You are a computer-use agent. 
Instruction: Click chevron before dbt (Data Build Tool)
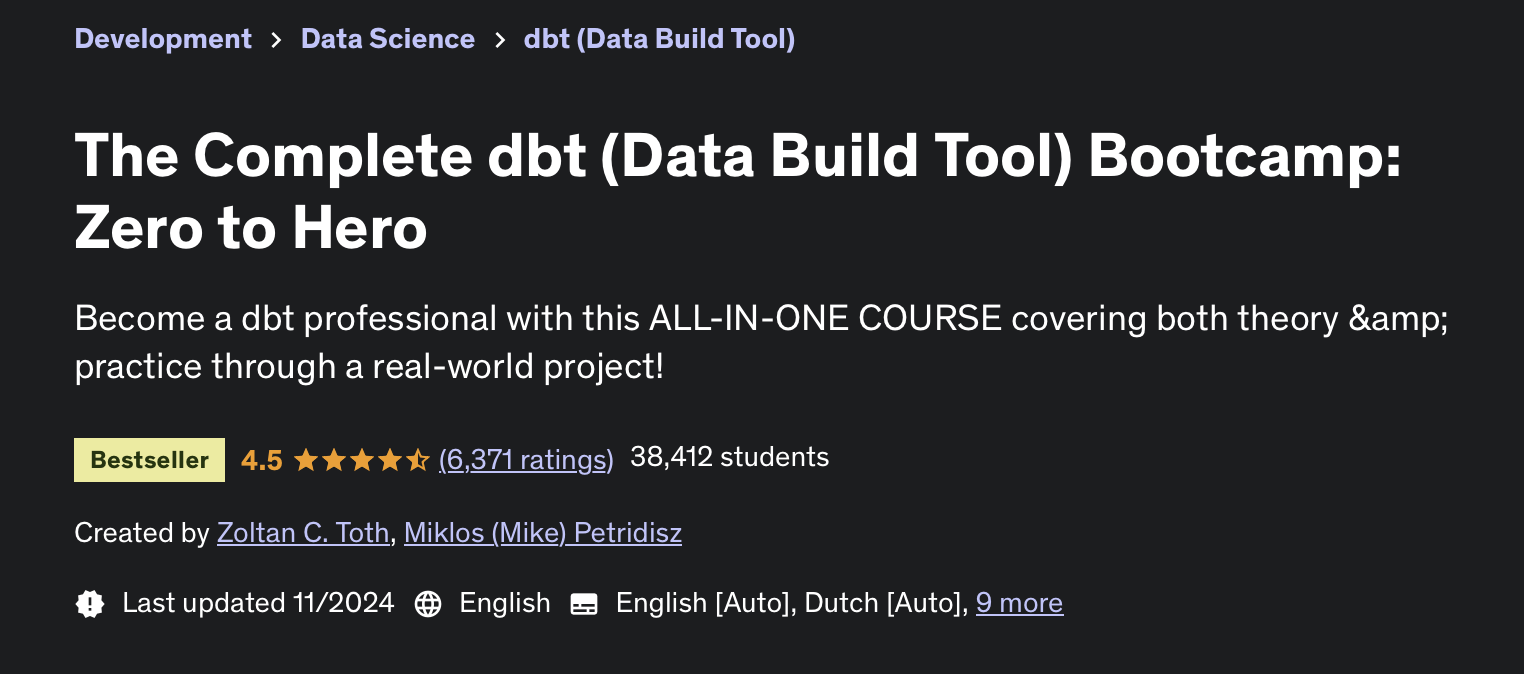click(499, 40)
